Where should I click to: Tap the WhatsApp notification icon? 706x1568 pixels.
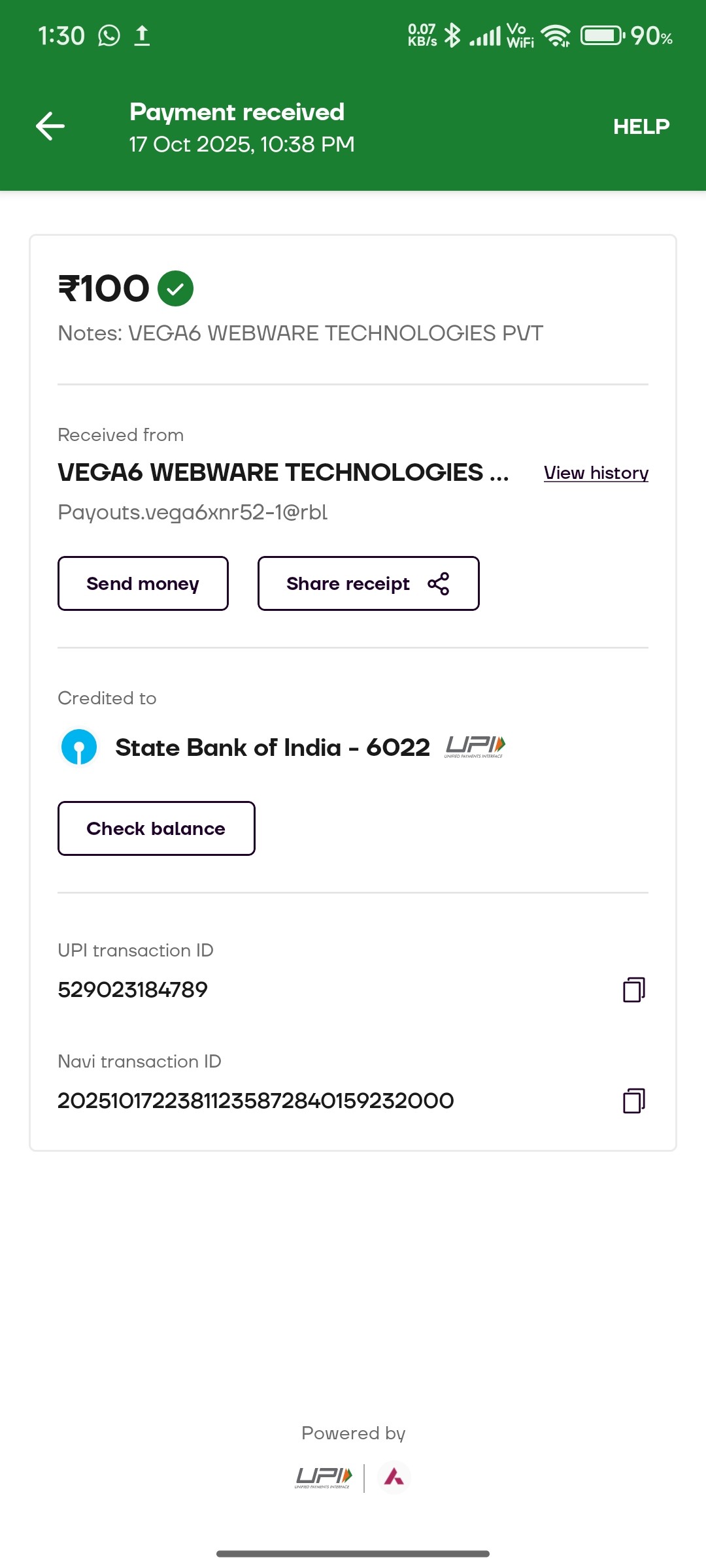click(x=109, y=35)
